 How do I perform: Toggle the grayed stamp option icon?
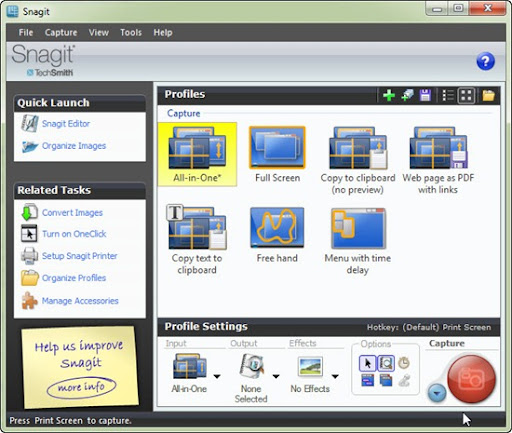(x=404, y=381)
